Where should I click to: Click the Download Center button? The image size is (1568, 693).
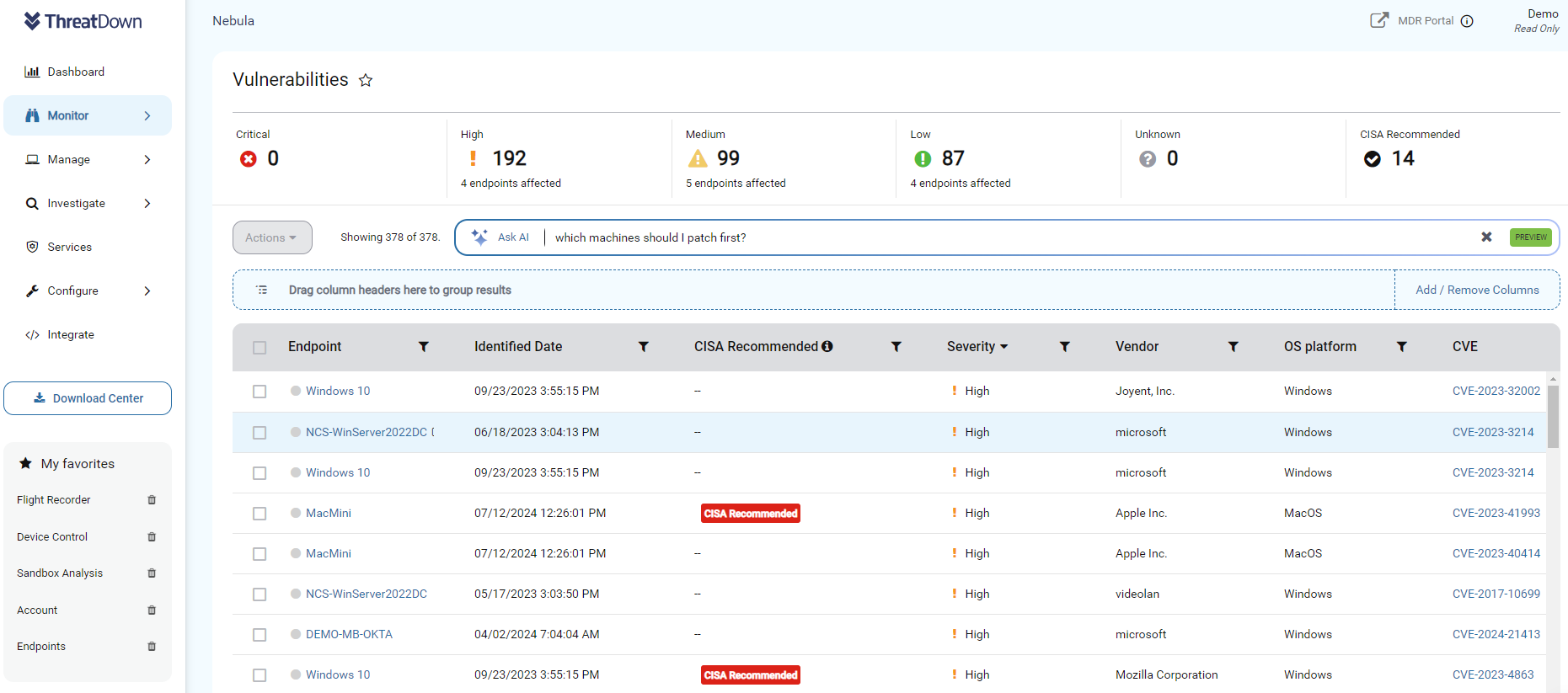tap(88, 398)
